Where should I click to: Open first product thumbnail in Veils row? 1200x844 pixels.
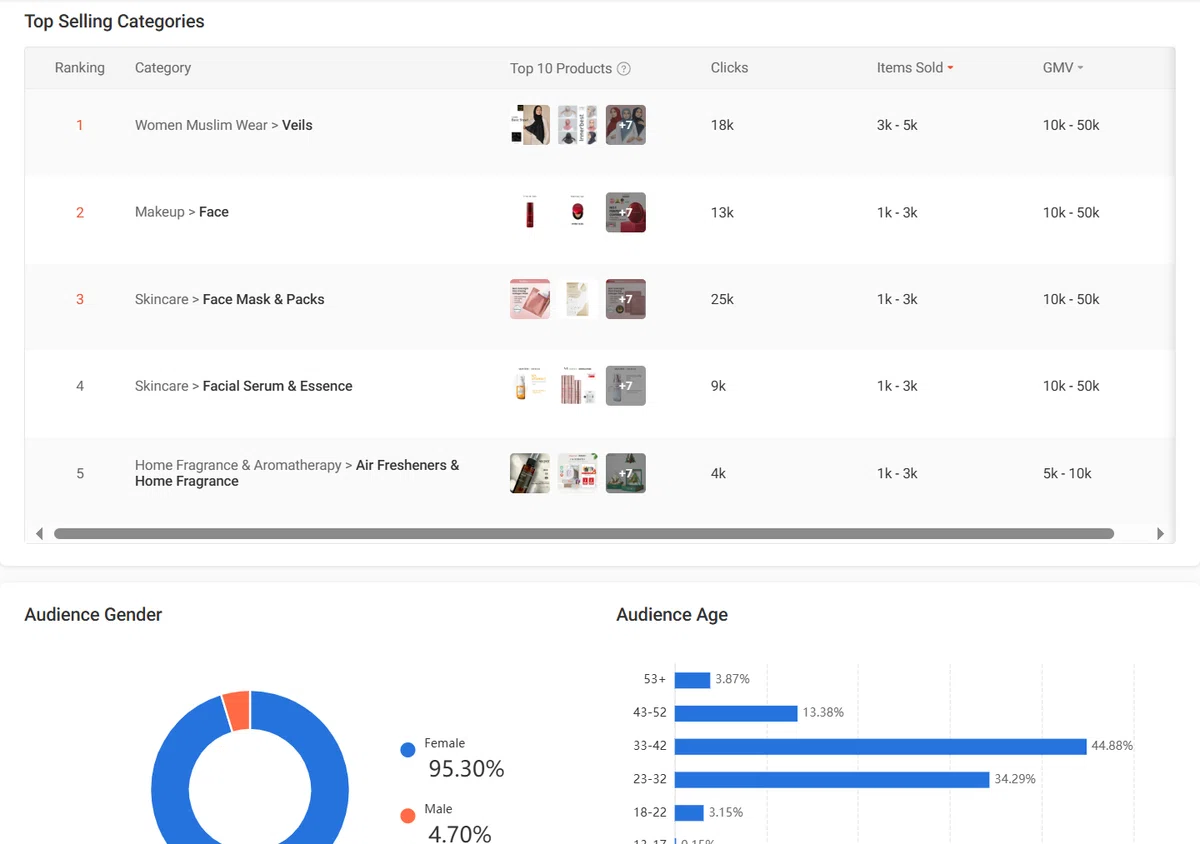coord(530,125)
